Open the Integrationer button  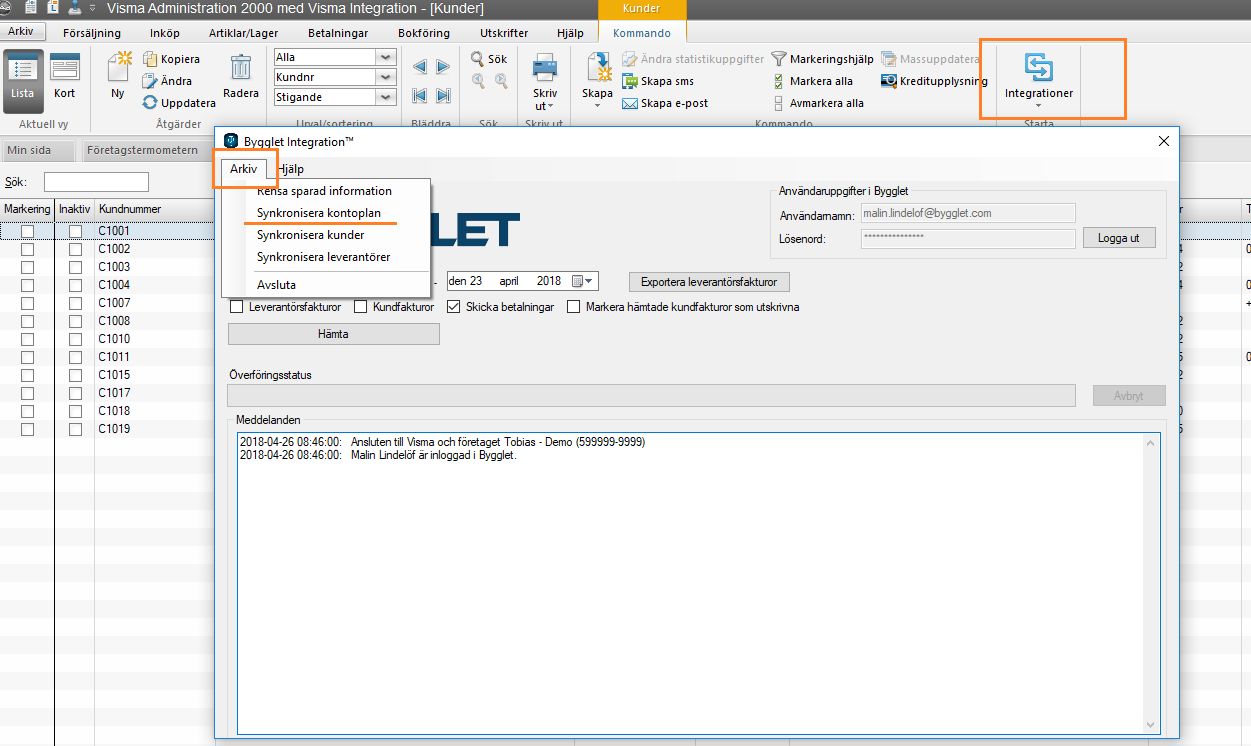[x=1039, y=79]
